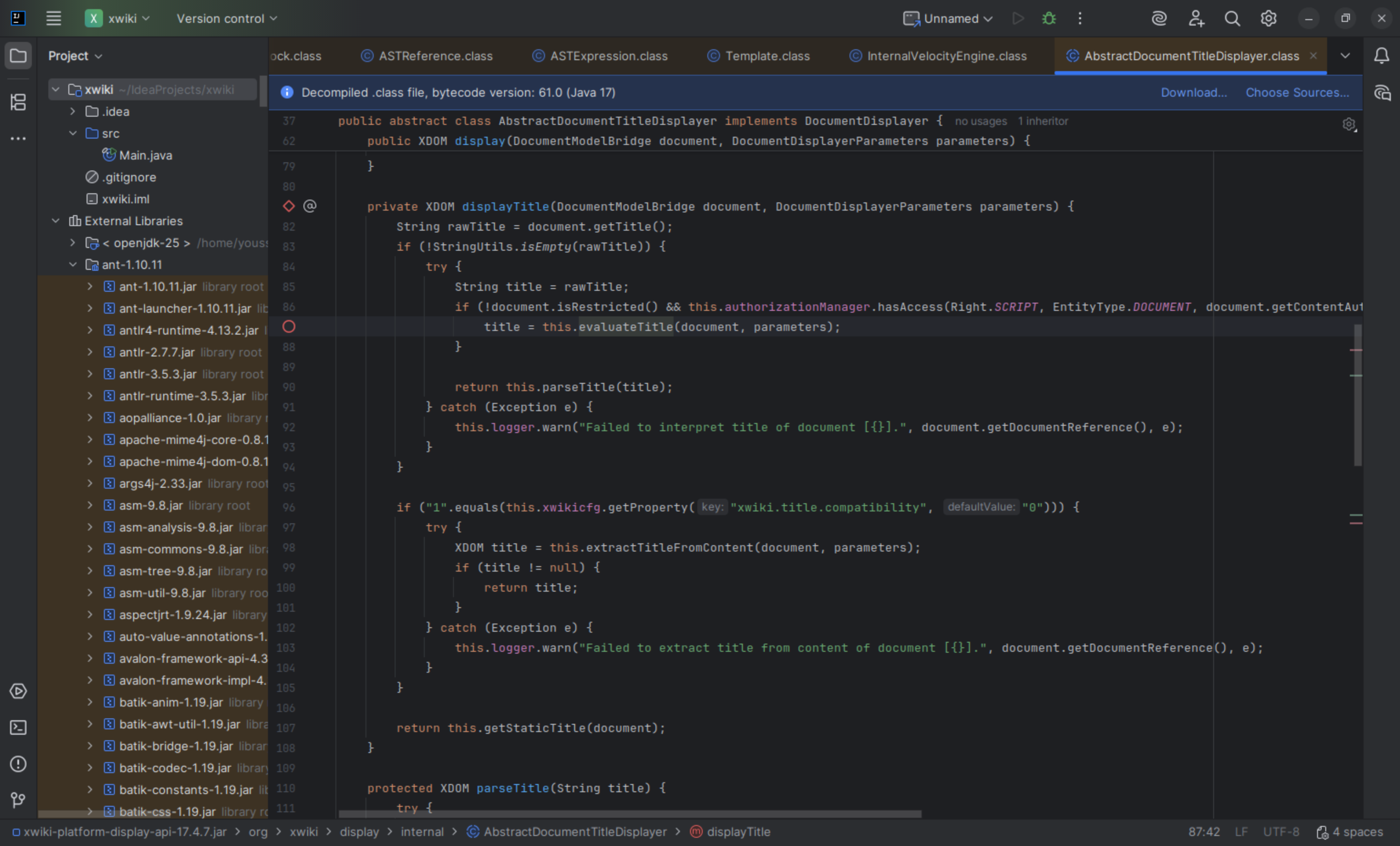
Task: Open the Structure tool window icon
Action: tap(18, 102)
